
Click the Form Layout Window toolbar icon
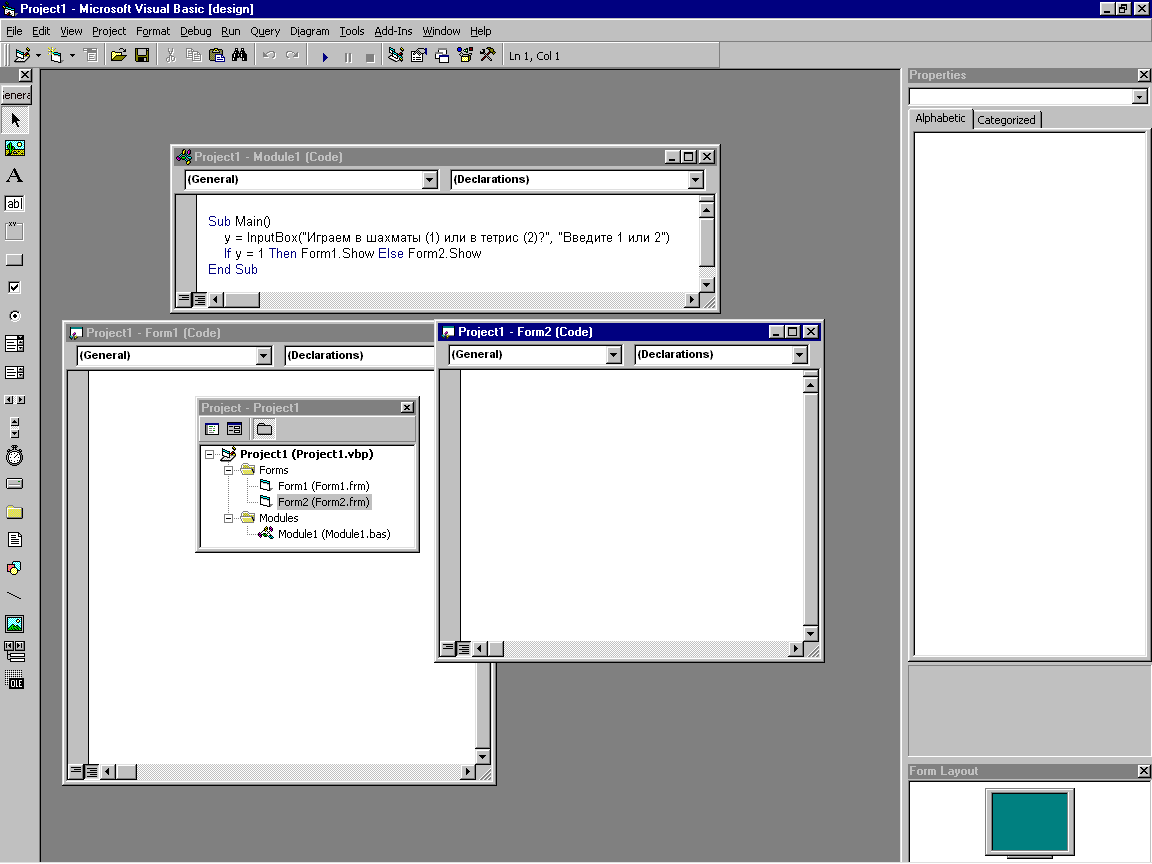442,55
